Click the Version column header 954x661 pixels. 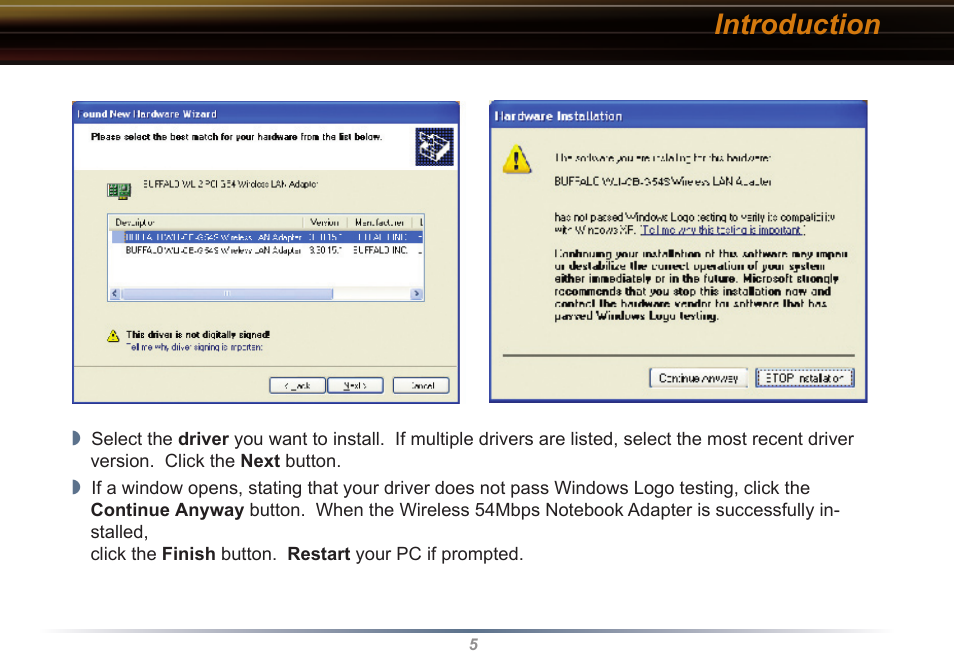325,222
